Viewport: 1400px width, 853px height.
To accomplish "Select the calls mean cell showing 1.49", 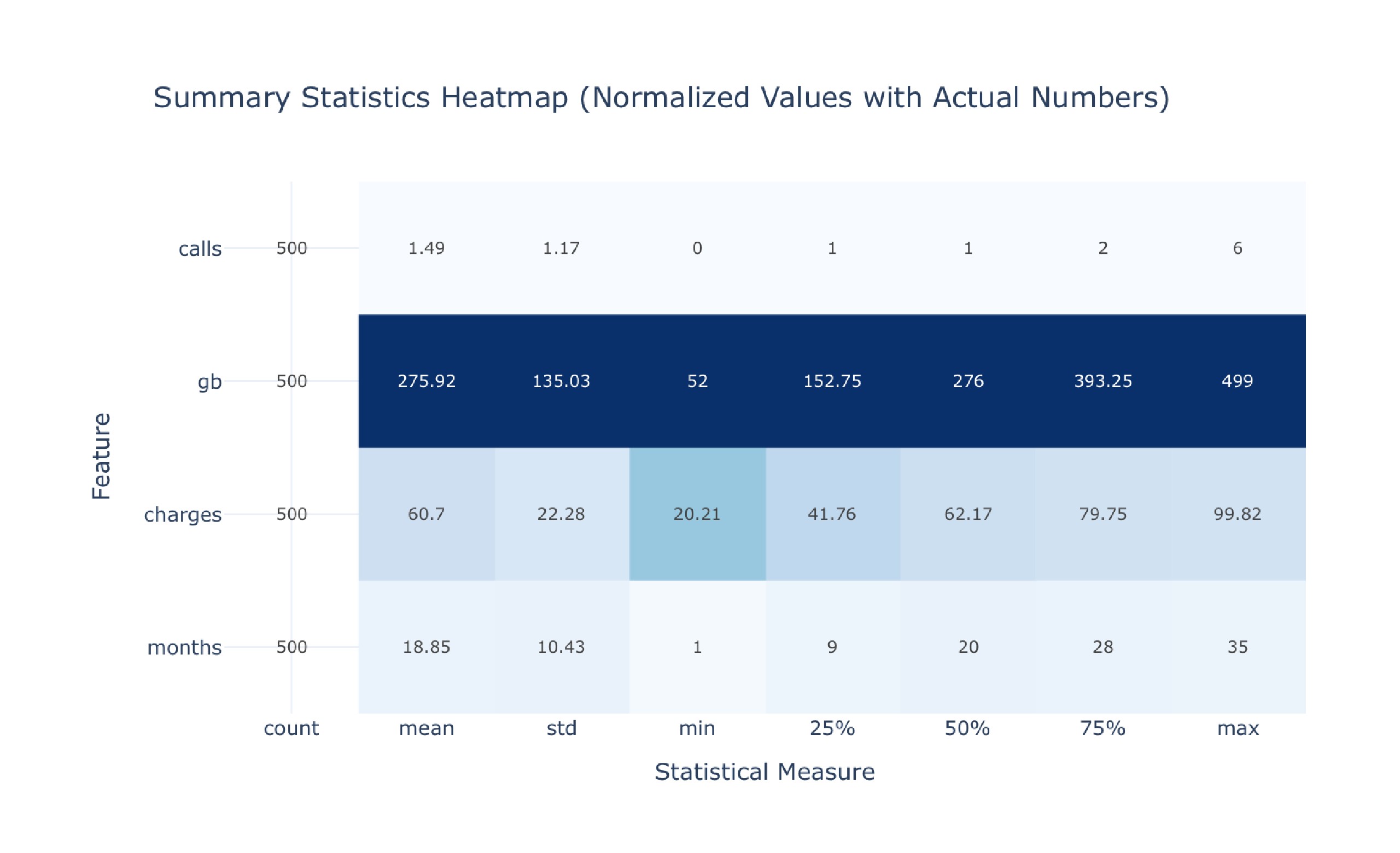I will (x=426, y=248).
